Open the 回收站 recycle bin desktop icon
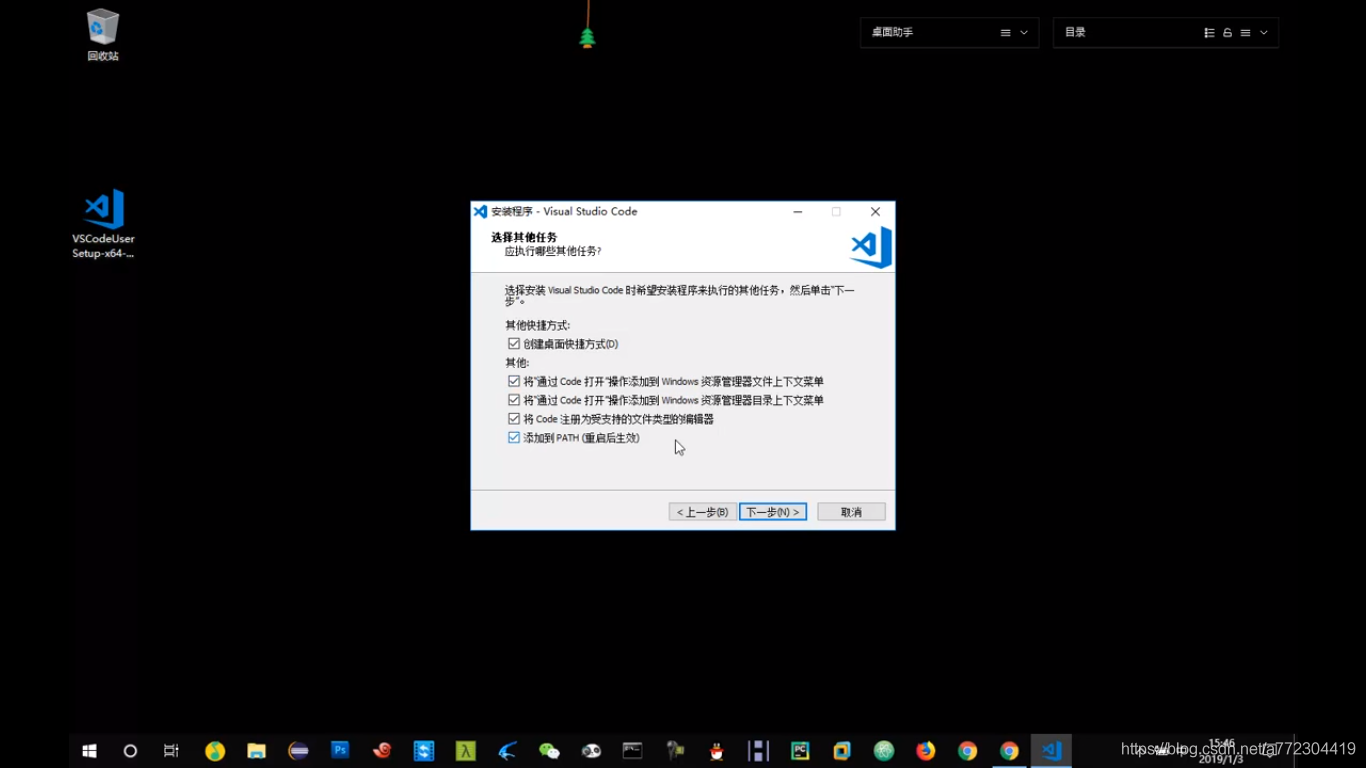This screenshot has height=768, width=1366. tap(103, 35)
